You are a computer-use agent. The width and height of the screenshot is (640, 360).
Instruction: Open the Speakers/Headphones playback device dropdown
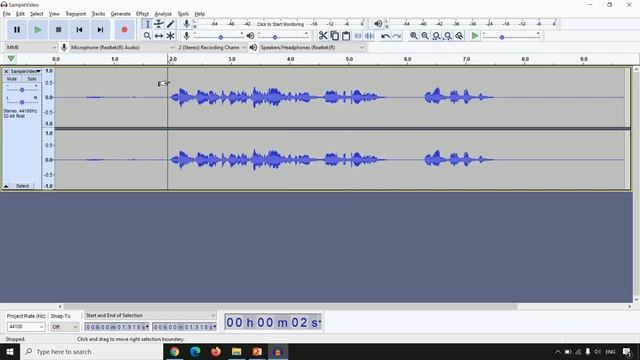(x=312, y=48)
